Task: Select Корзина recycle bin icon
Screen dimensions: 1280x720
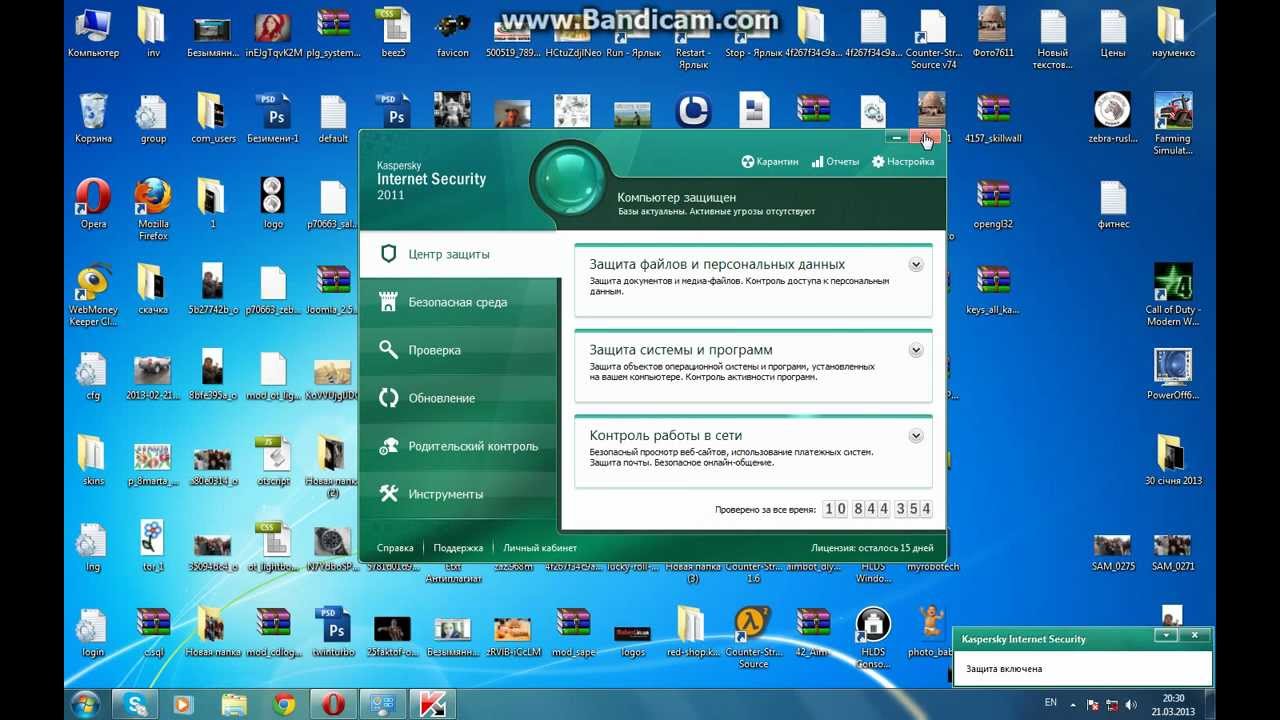Action: [93, 118]
